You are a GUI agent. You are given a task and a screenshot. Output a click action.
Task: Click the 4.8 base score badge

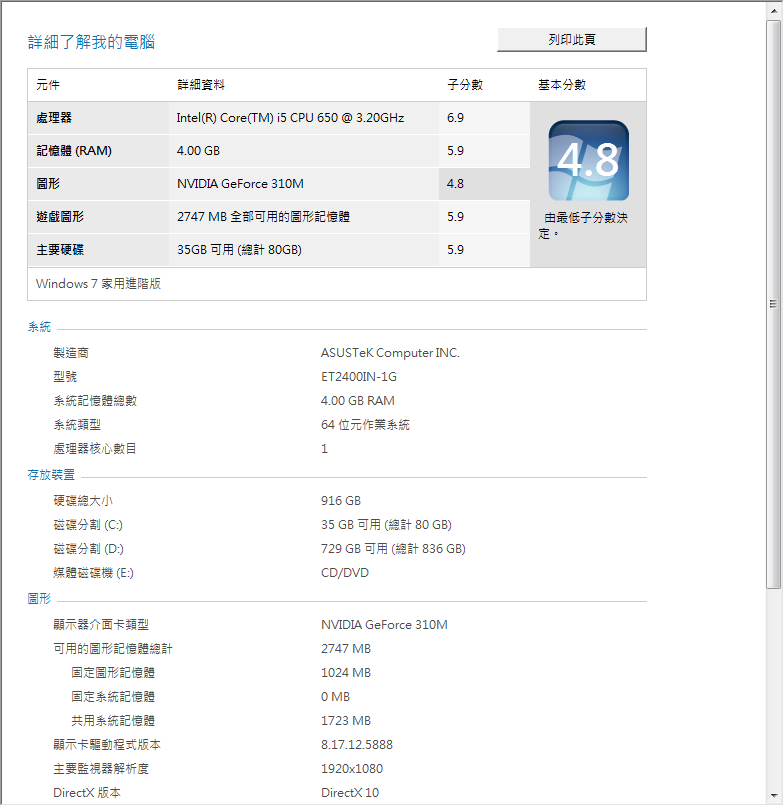point(589,160)
